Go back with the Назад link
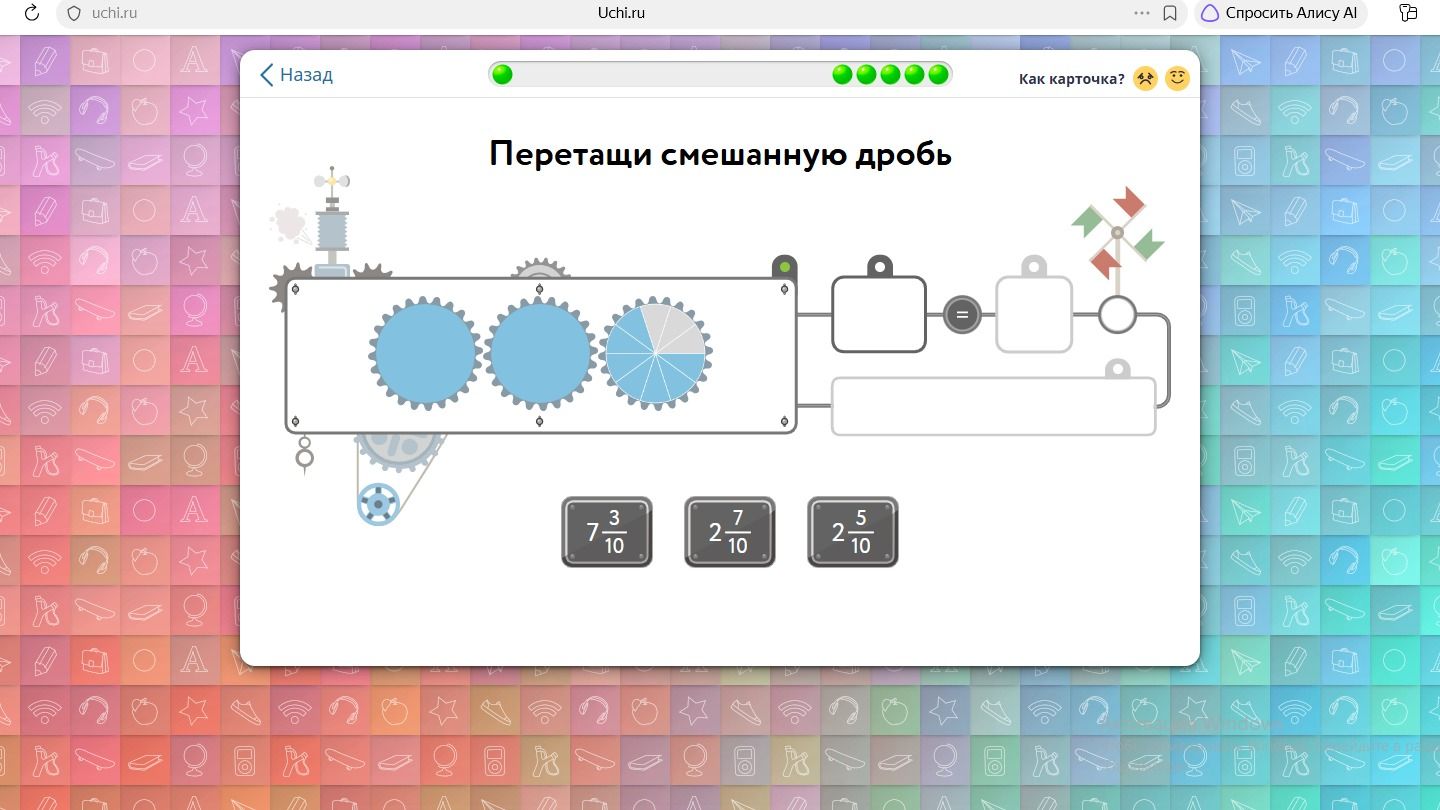This screenshot has width=1440, height=810. click(x=296, y=75)
